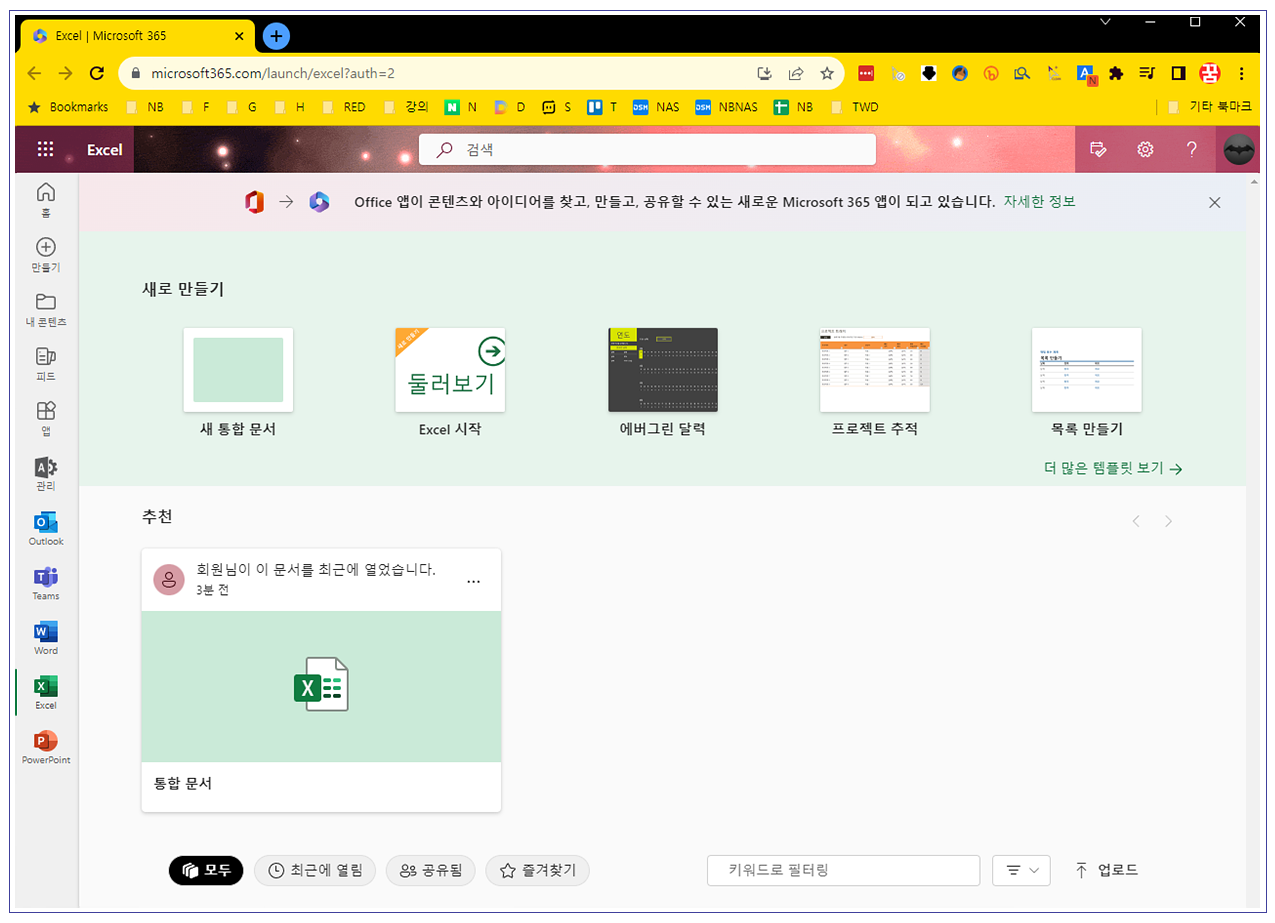The height and width of the screenshot is (923, 1275).
Task: Open the filter sort dropdown
Action: pos(1021,870)
